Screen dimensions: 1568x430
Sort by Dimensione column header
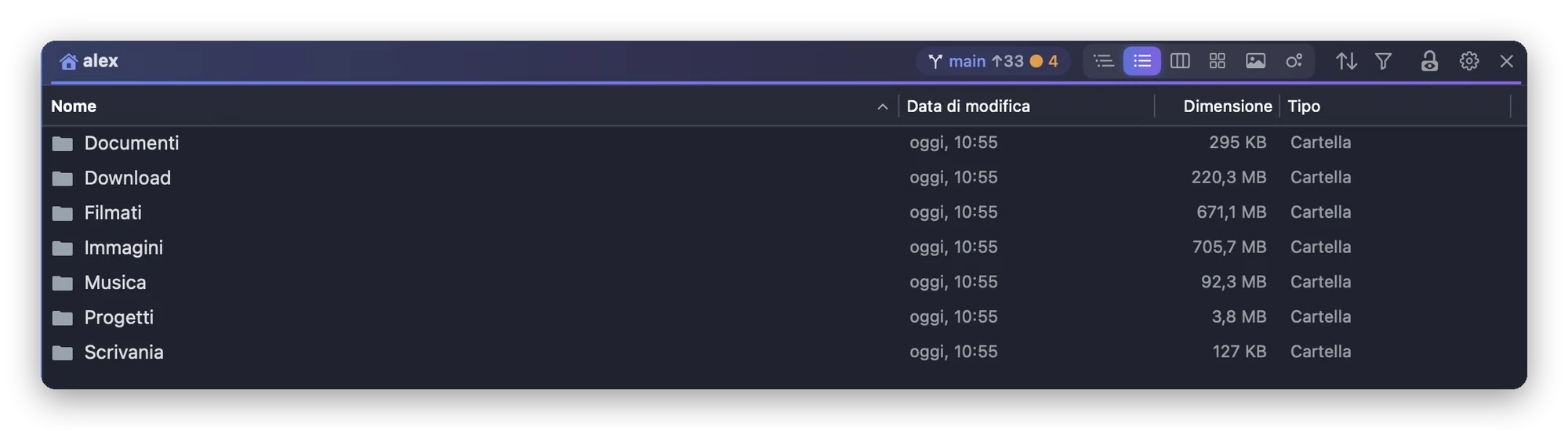pos(1228,106)
